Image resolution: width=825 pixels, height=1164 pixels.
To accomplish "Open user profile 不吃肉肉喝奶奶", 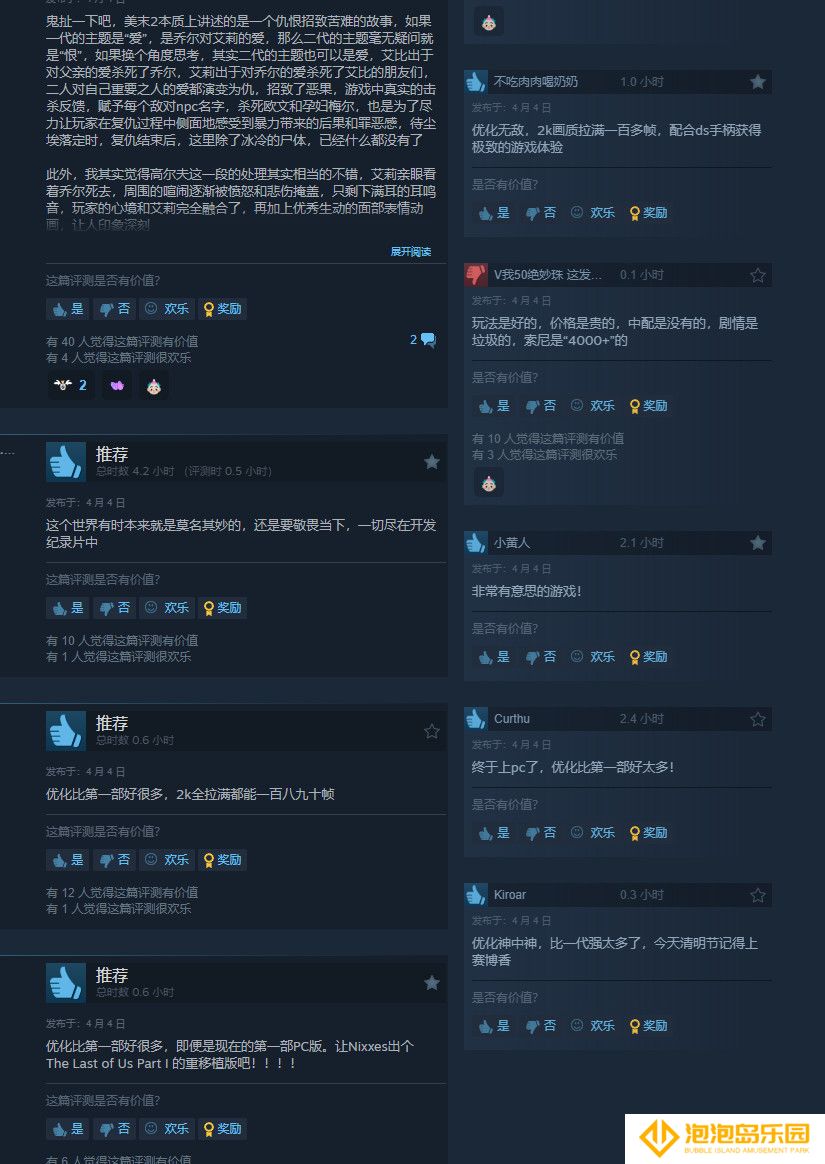I will [535, 82].
